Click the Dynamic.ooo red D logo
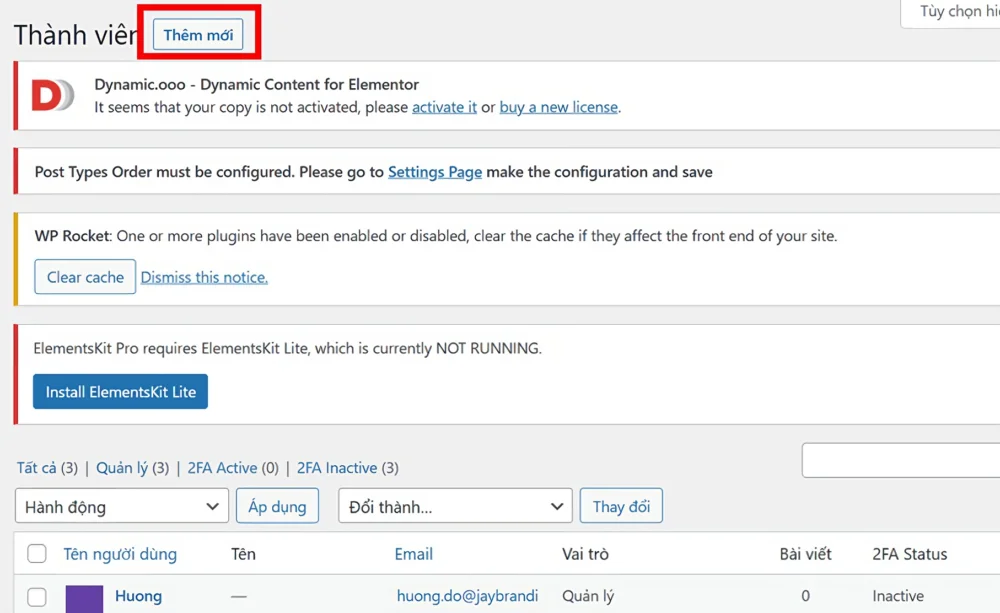The image size is (1000, 613). click(54, 96)
